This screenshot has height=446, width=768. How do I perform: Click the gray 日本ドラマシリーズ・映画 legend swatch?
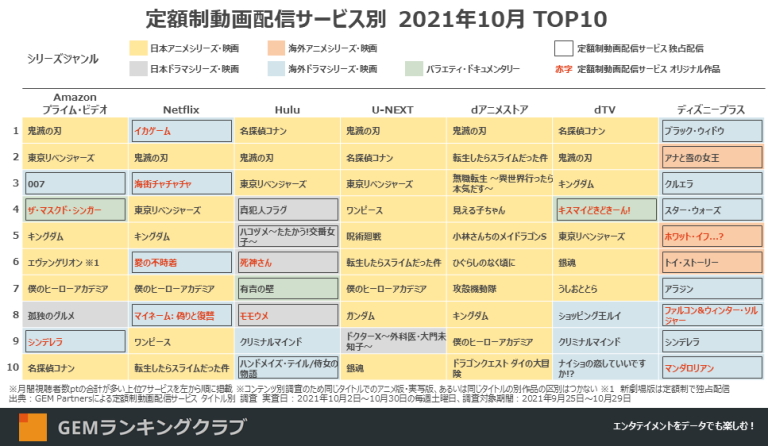tap(139, 69)
